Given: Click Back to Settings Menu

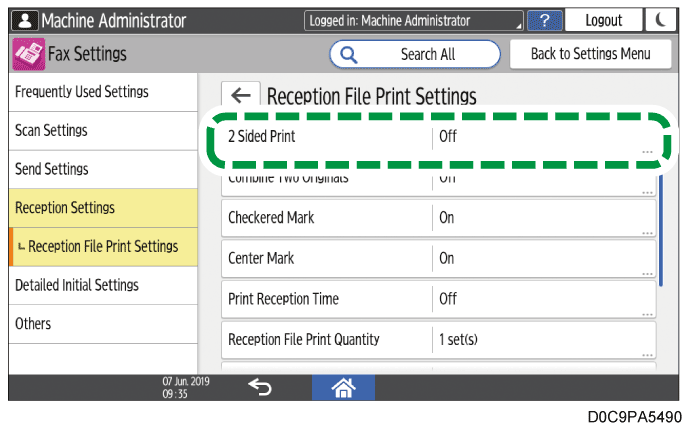Looking at the screenshot, I should 590,54.
